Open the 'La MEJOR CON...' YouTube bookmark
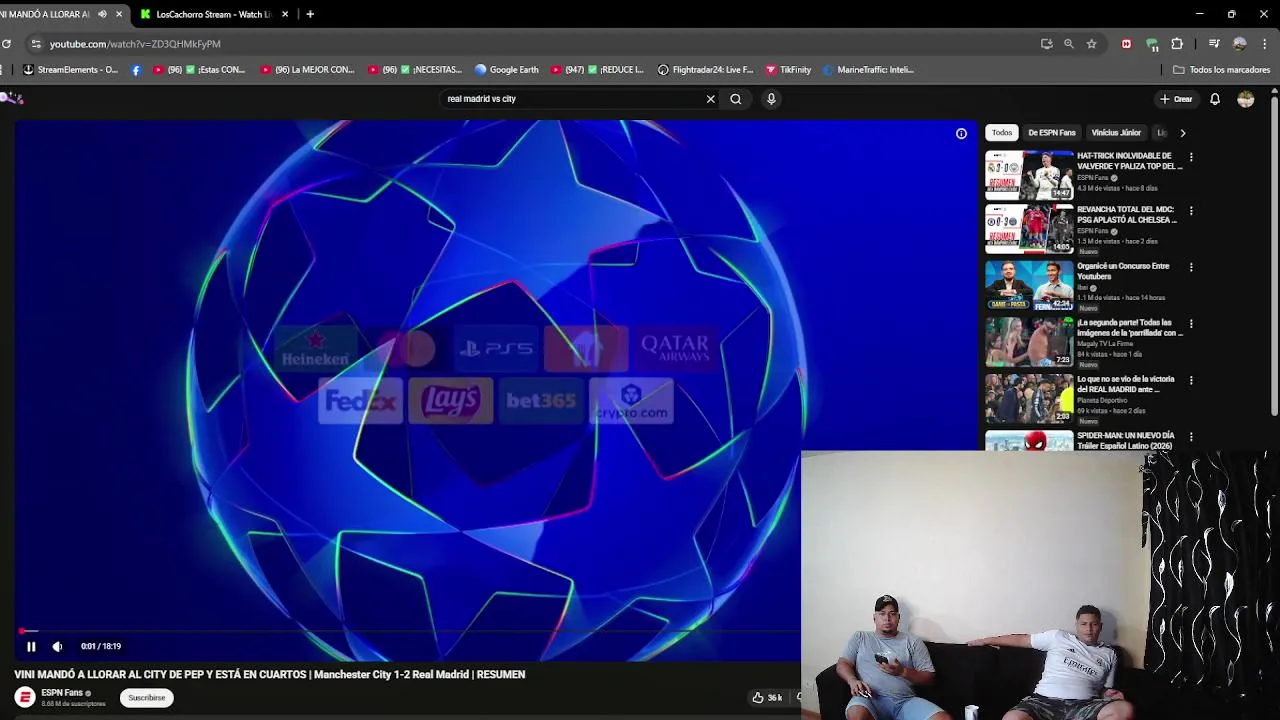Screen dimensions: 1280x720 307,70
